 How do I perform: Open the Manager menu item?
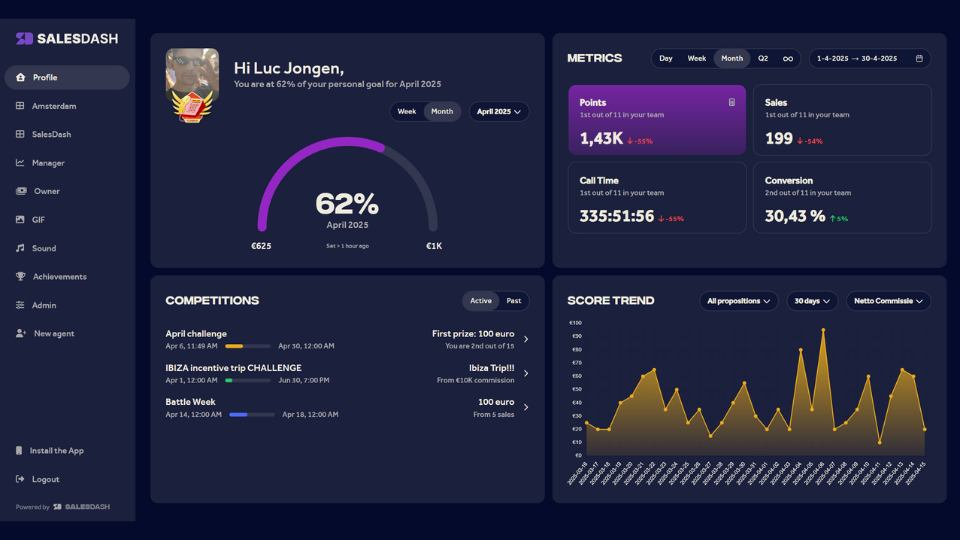point(67,163)
